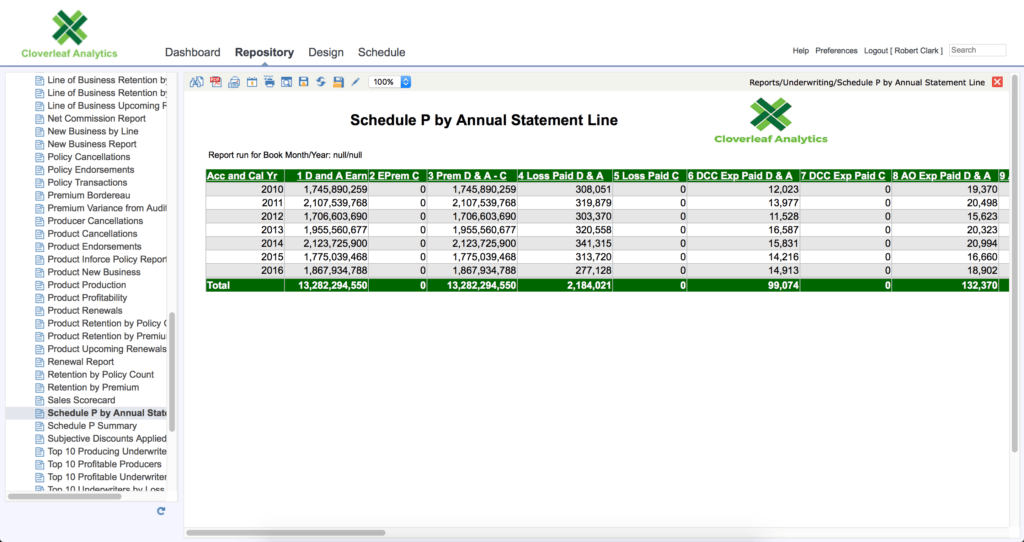
Task: Click the 'Acc and Cal Yr' column header
Action: tap(245, 176)
